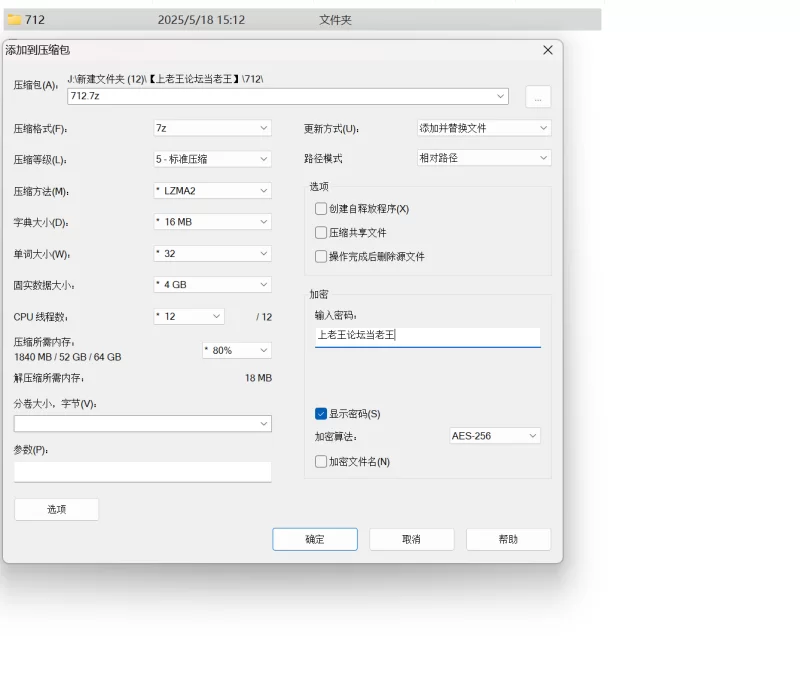Open the 固实数据大小 4 GB dropdown
The image size is (800, 697).
pyautogui.click(x=212, y=285)
